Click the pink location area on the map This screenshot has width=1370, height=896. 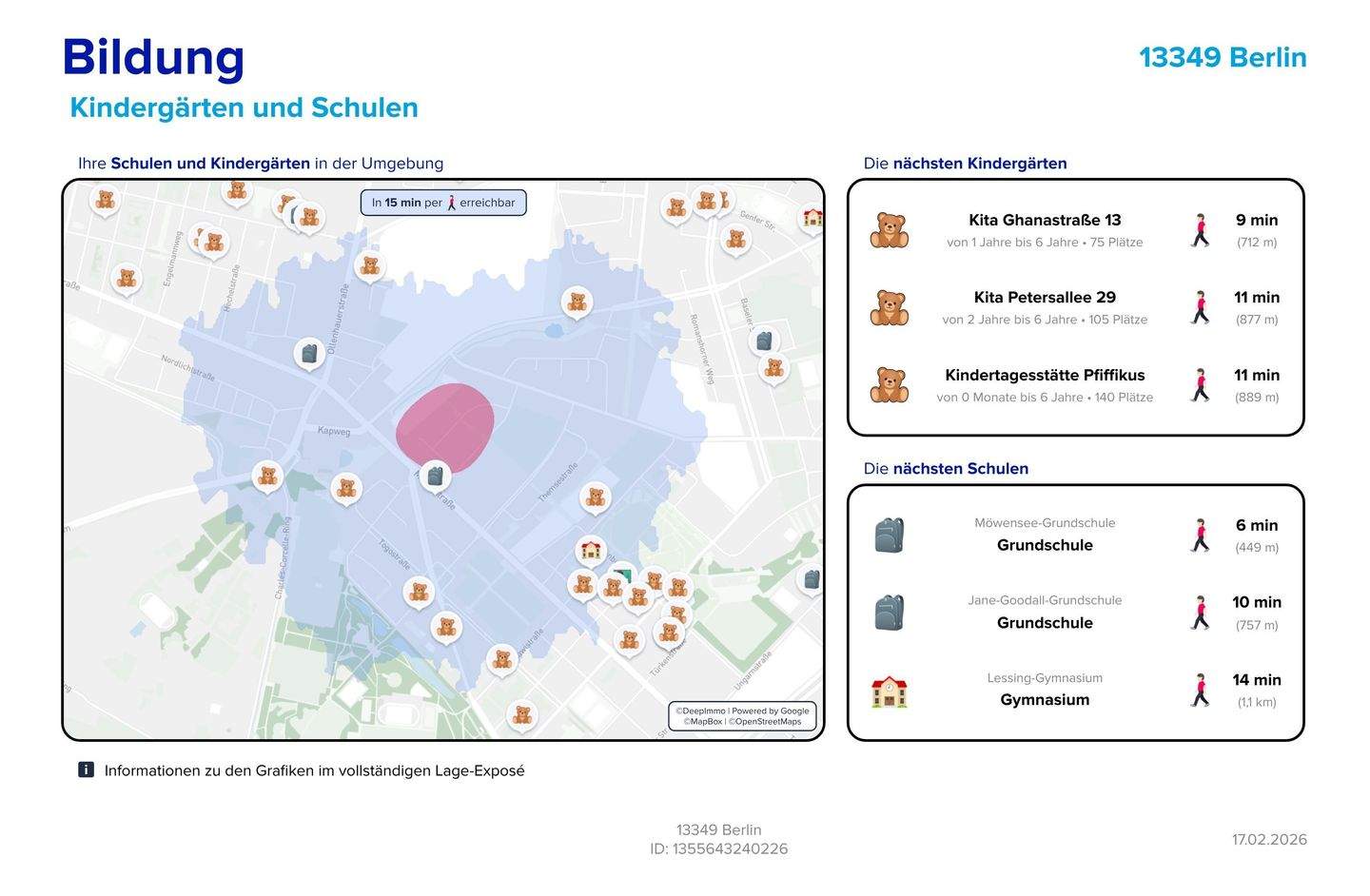pos(445,428)
